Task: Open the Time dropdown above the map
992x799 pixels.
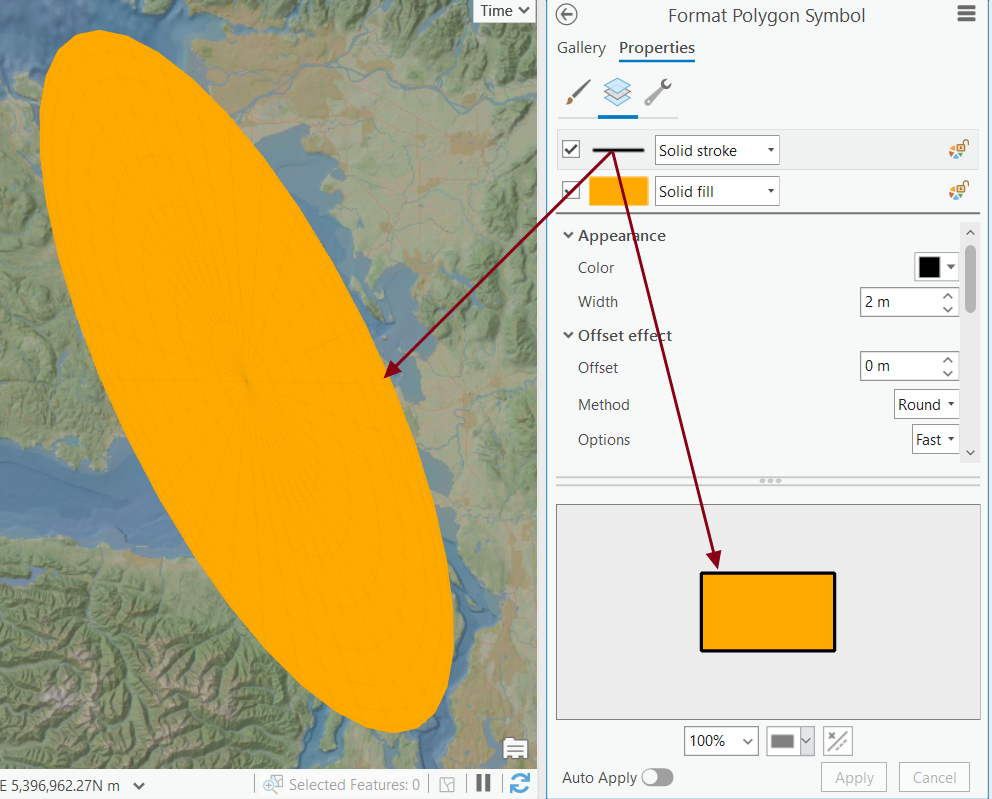Action: point(503,10)
